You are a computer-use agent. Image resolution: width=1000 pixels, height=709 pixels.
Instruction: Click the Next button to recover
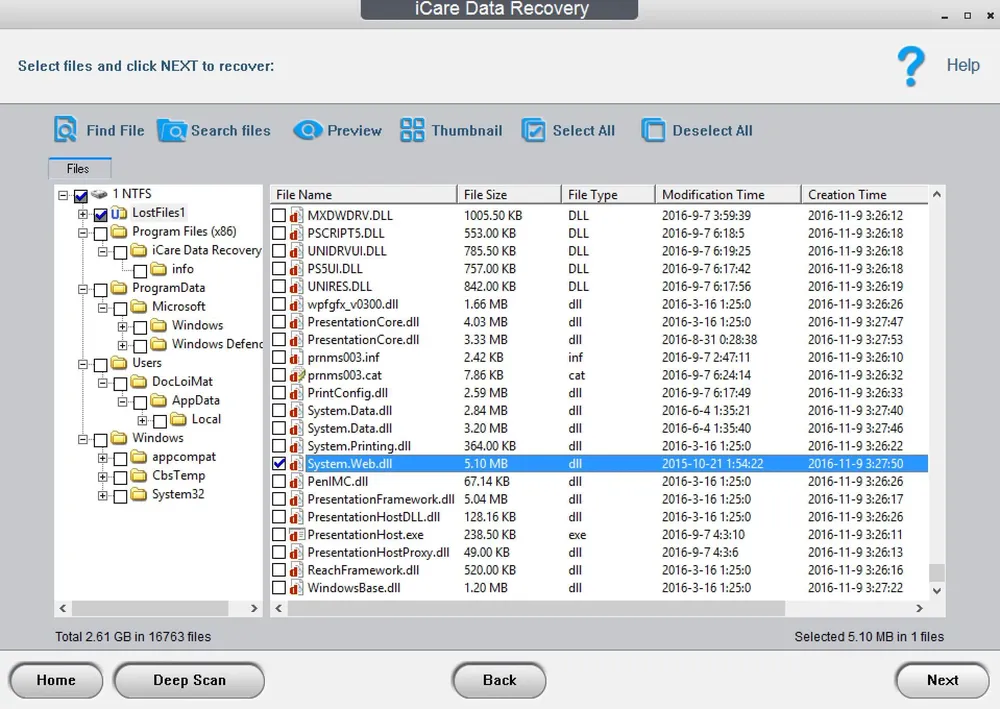pyautogui.click(x=941, y=680)
